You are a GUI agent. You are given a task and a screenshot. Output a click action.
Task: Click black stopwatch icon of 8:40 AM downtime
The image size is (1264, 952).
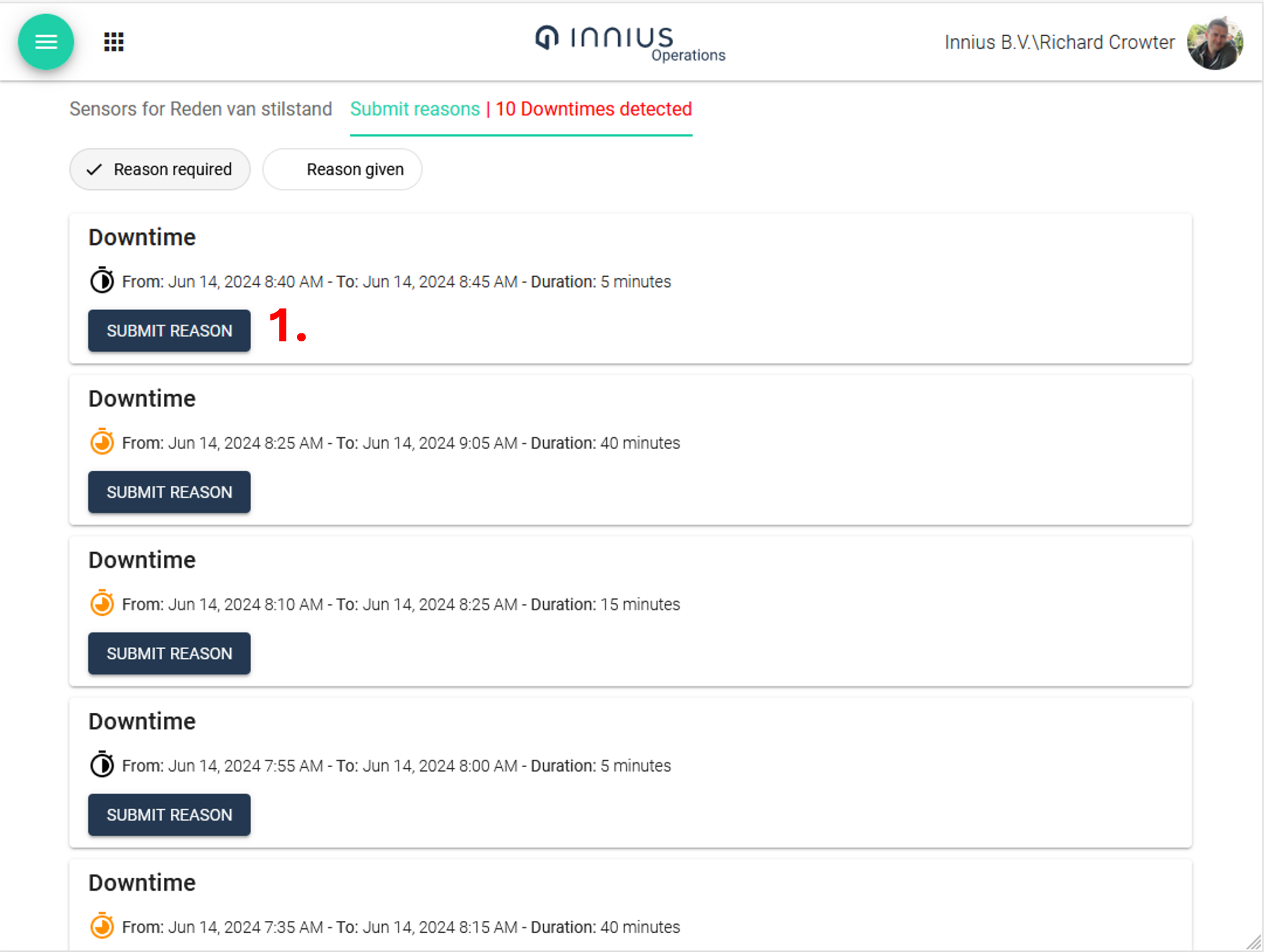(x=102, y=281)
